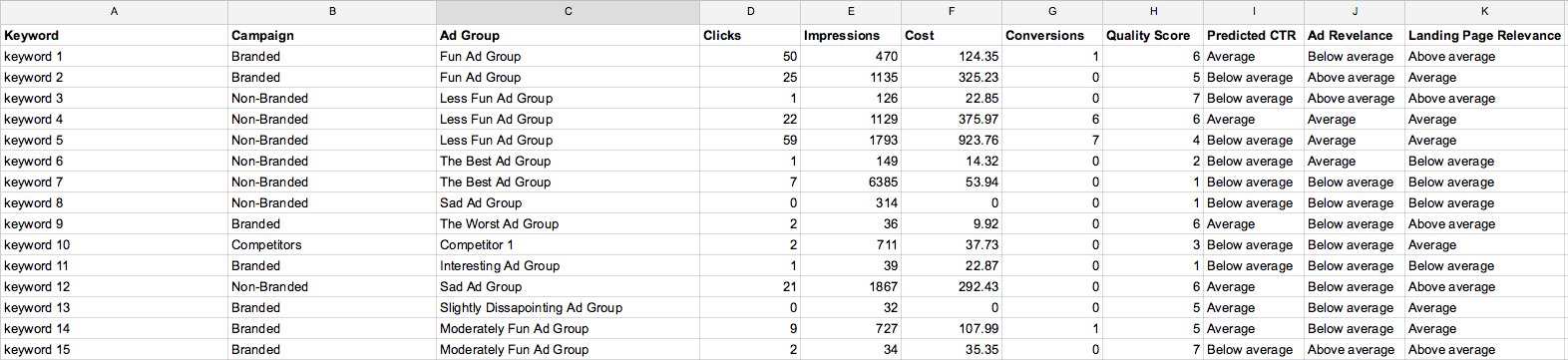Click keyword 15's 'Above average' Landing Page cell
The image size is (1568, 360).
point(1485,349)
